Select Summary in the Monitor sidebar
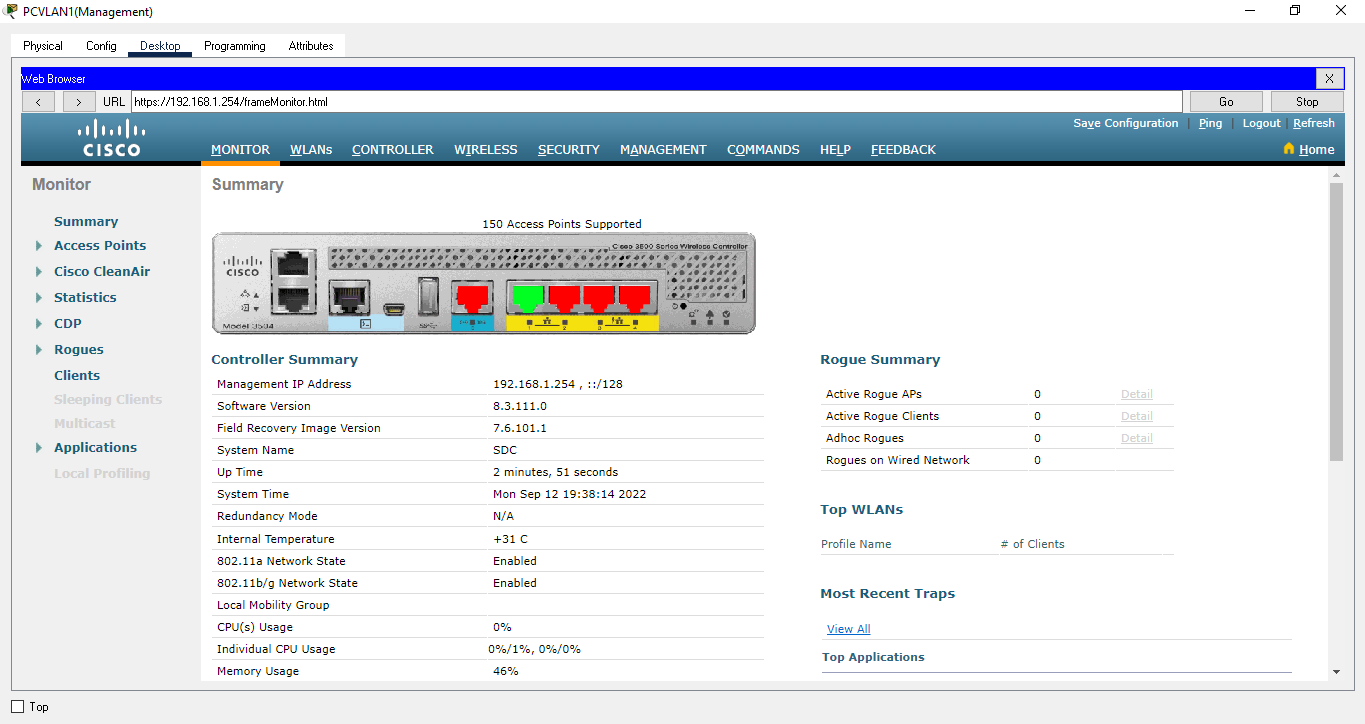1365x724 pixels. 86,222
